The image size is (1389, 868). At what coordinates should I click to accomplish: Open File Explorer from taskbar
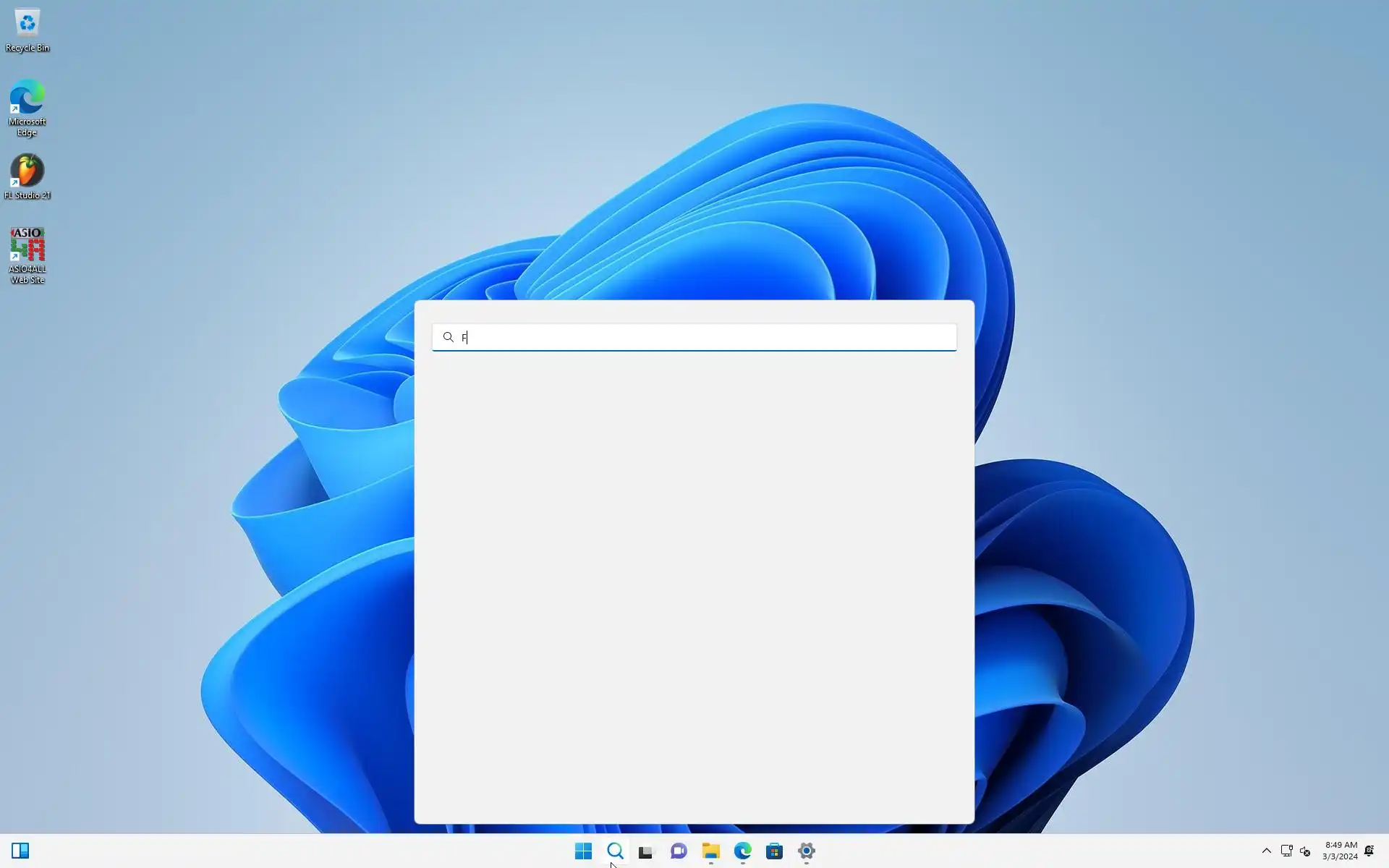710,851
